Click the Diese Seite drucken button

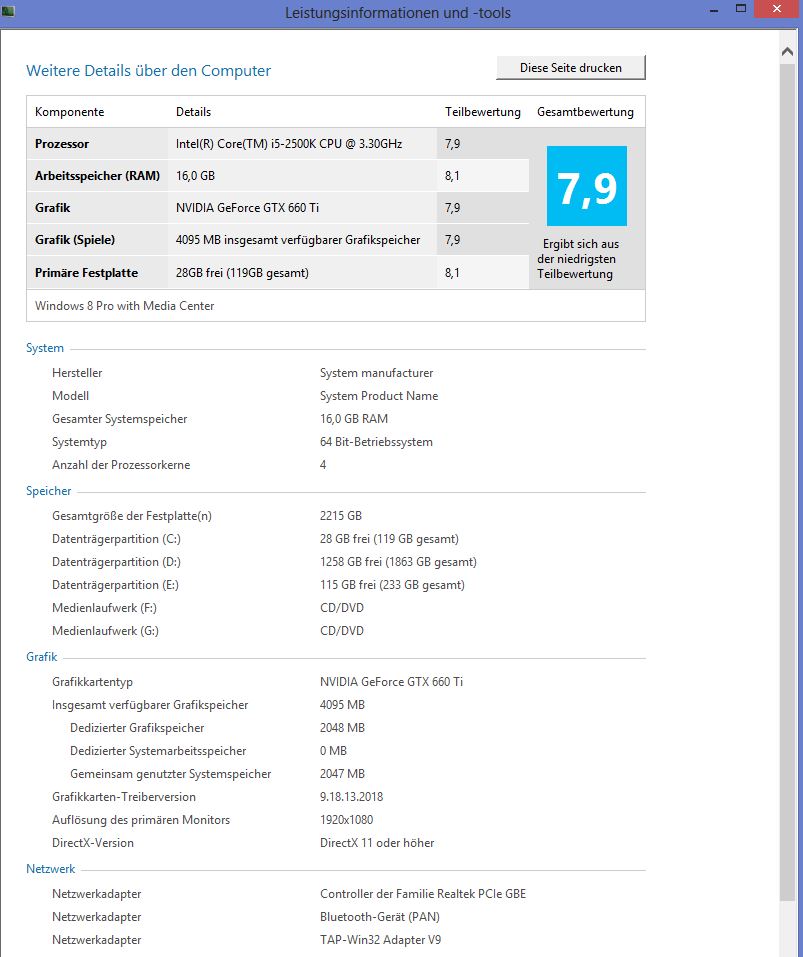click(570, 68)
